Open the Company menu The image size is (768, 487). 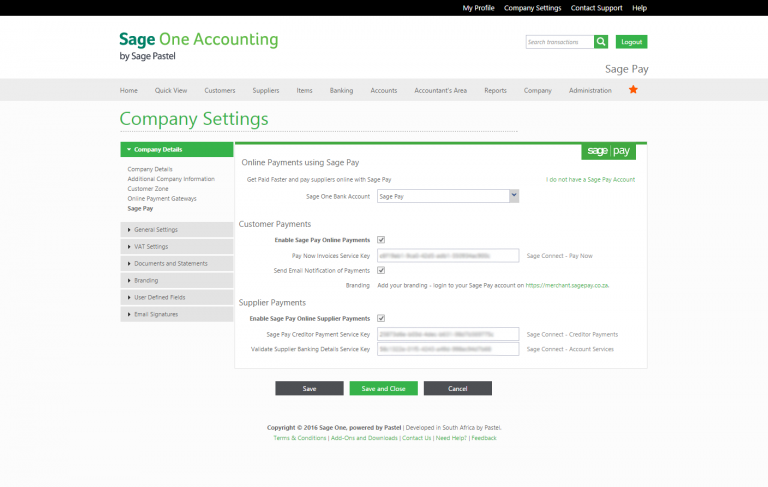tap(538, 90)
